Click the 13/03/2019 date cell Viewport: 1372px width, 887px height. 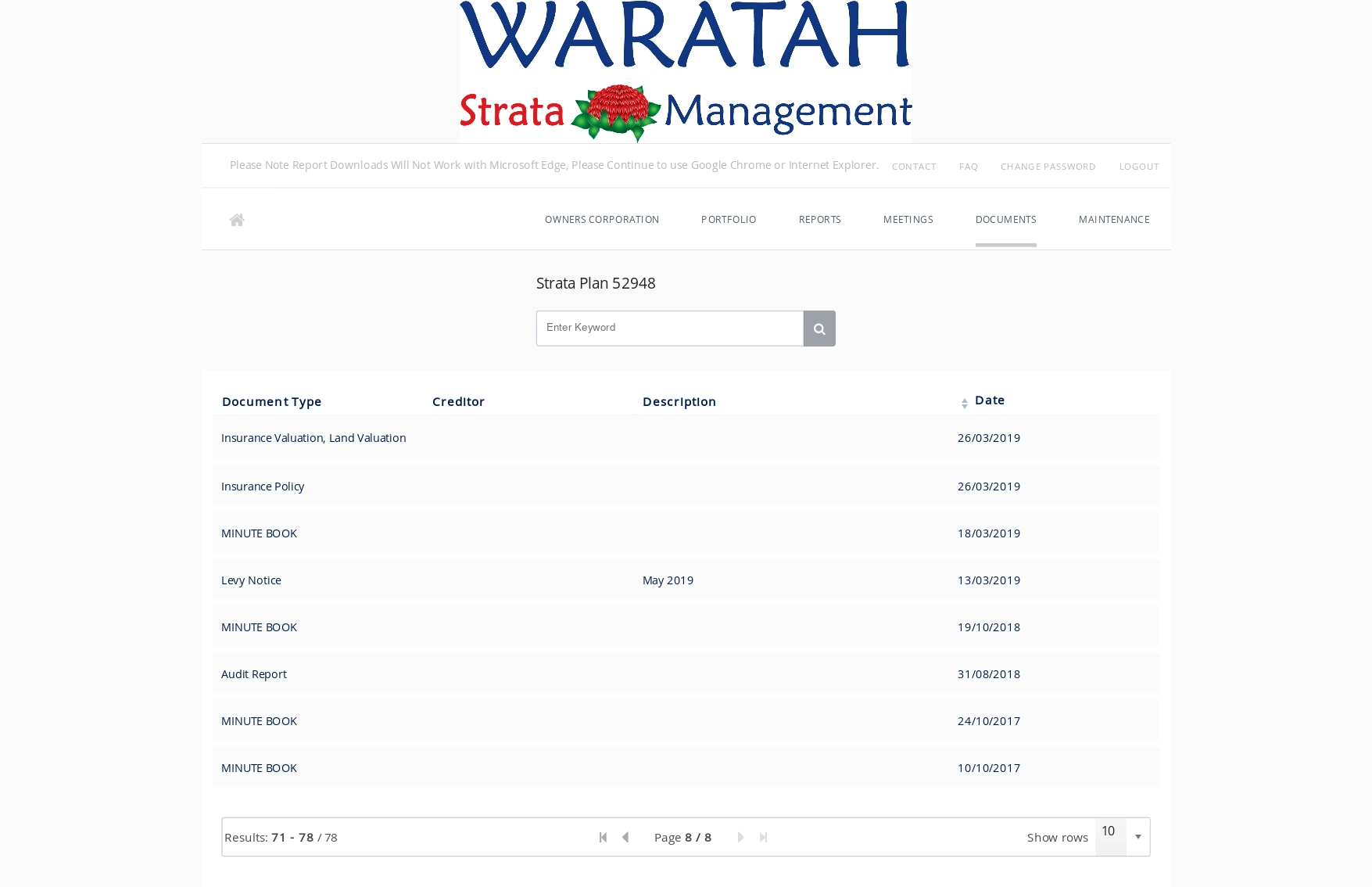(x=989, y=580)
